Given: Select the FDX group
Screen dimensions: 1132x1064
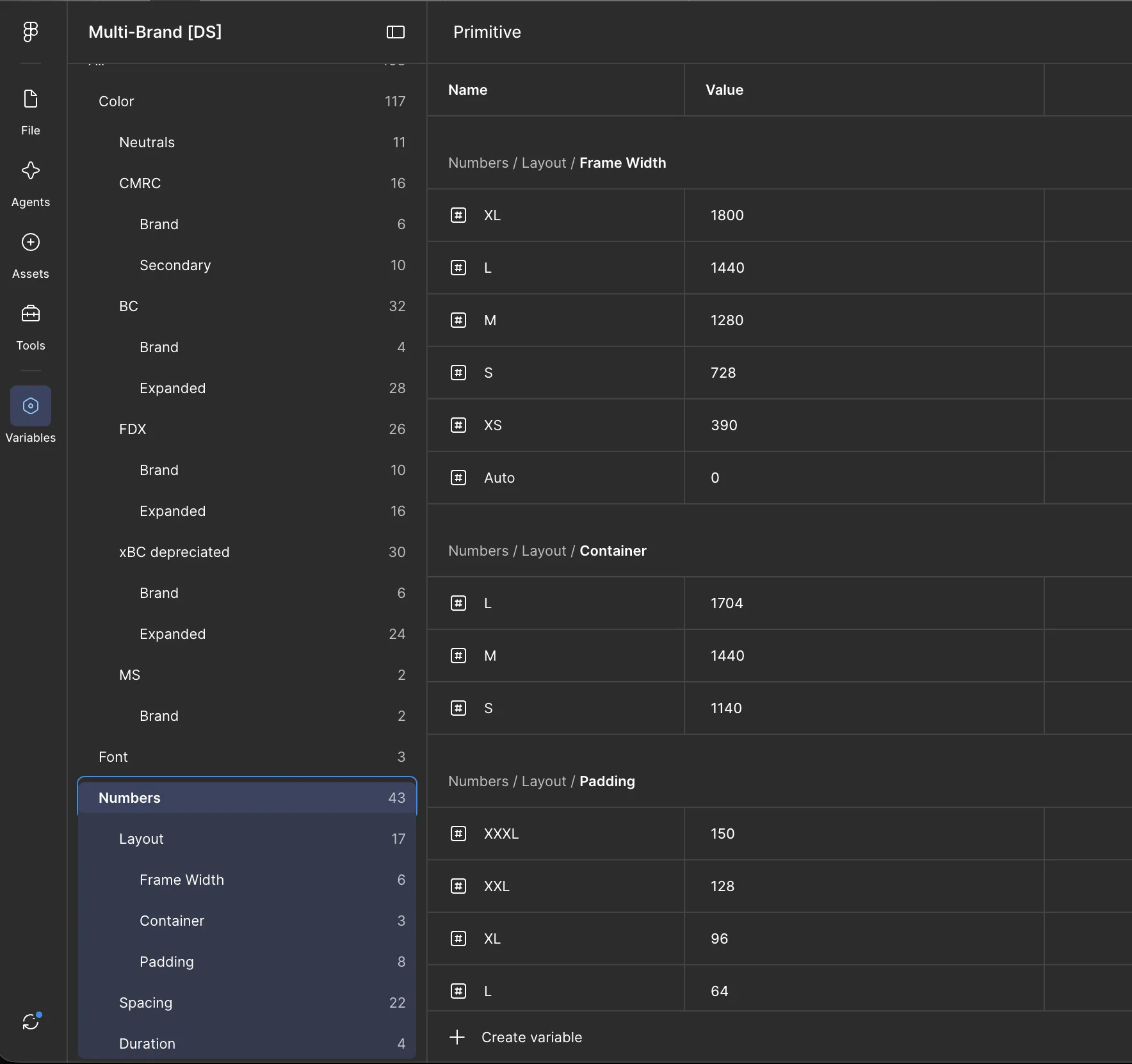Looking at the screenshot, I should click(247, 429).
